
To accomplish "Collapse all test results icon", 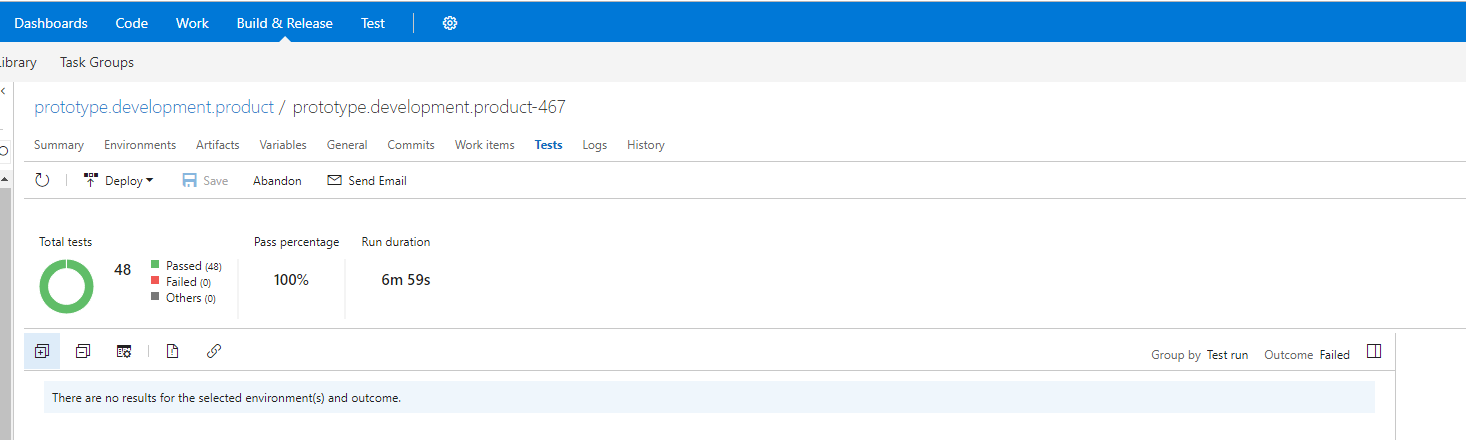I will (x=83, y=351).
